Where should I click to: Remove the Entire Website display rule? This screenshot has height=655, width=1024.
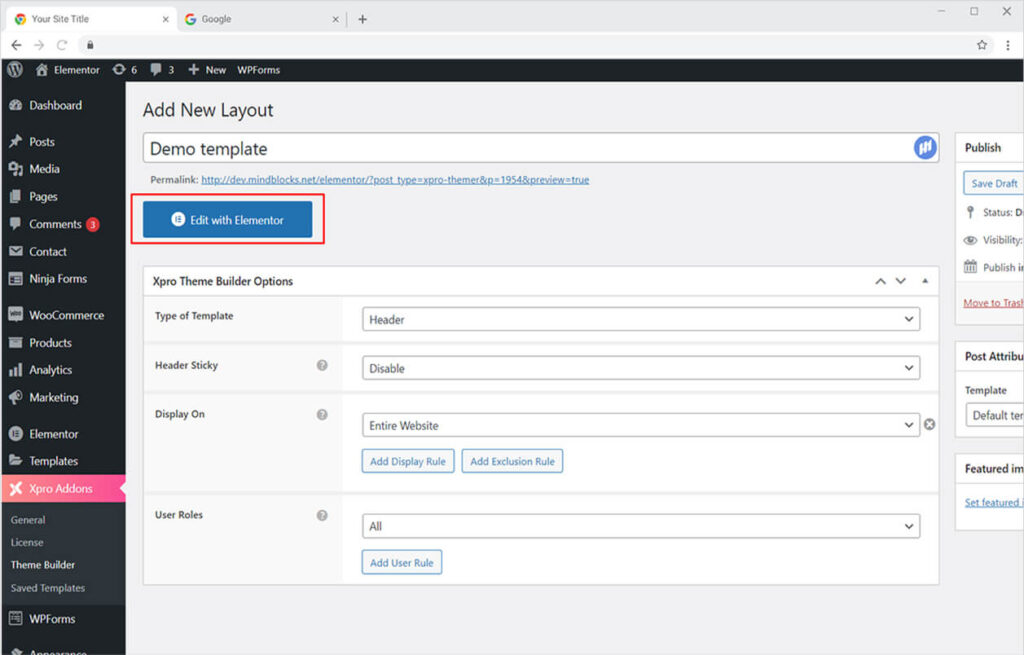929,425
